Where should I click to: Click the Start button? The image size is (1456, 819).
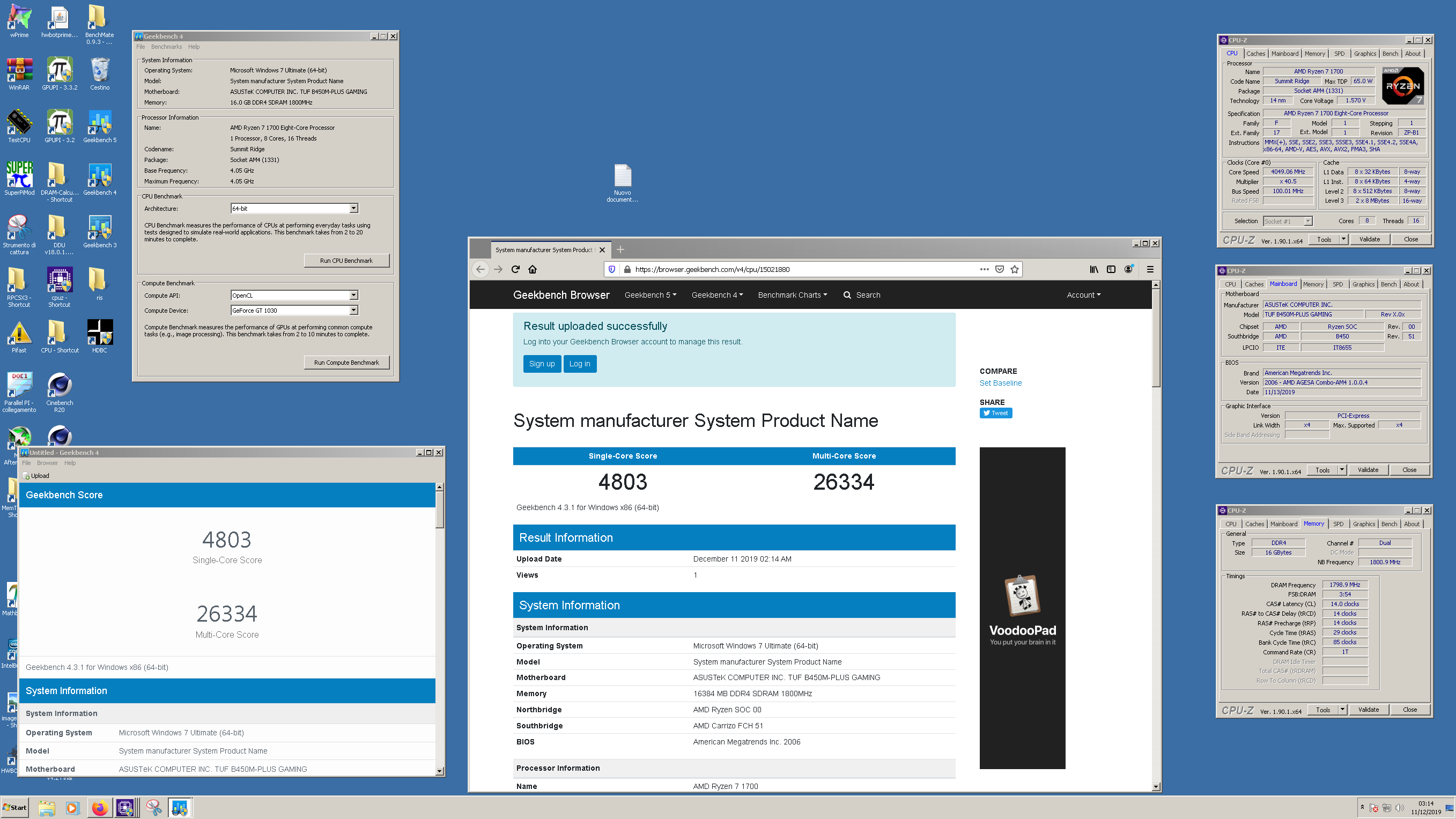point(15,808)
